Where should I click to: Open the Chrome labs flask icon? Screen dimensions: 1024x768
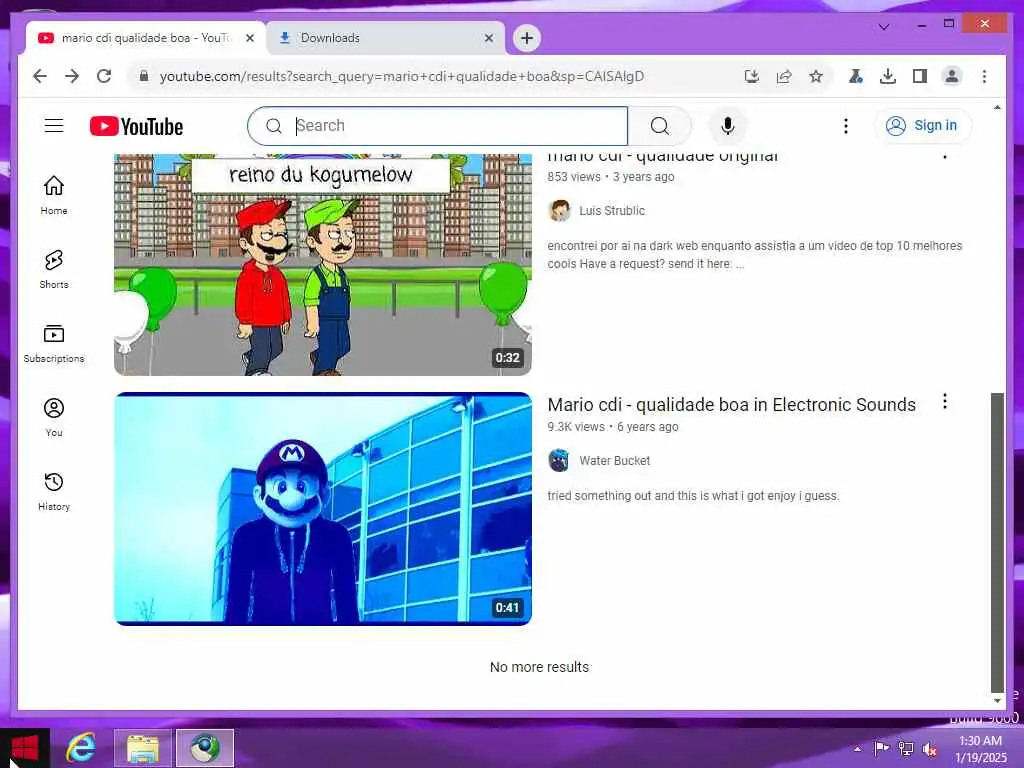856,76
